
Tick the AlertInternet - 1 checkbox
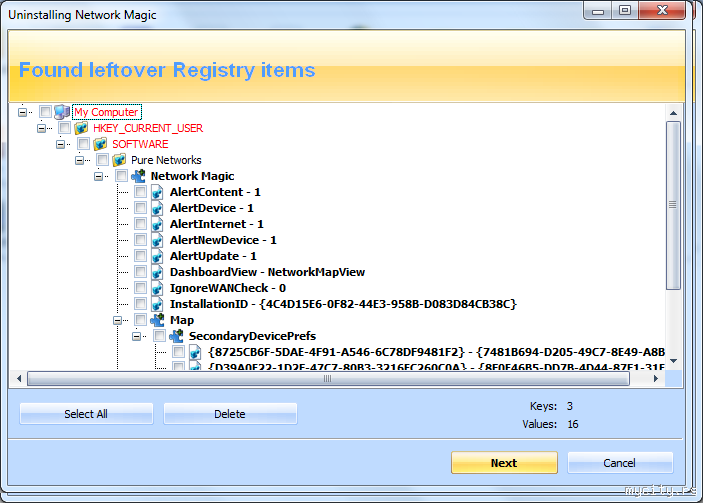coord(141,223)
